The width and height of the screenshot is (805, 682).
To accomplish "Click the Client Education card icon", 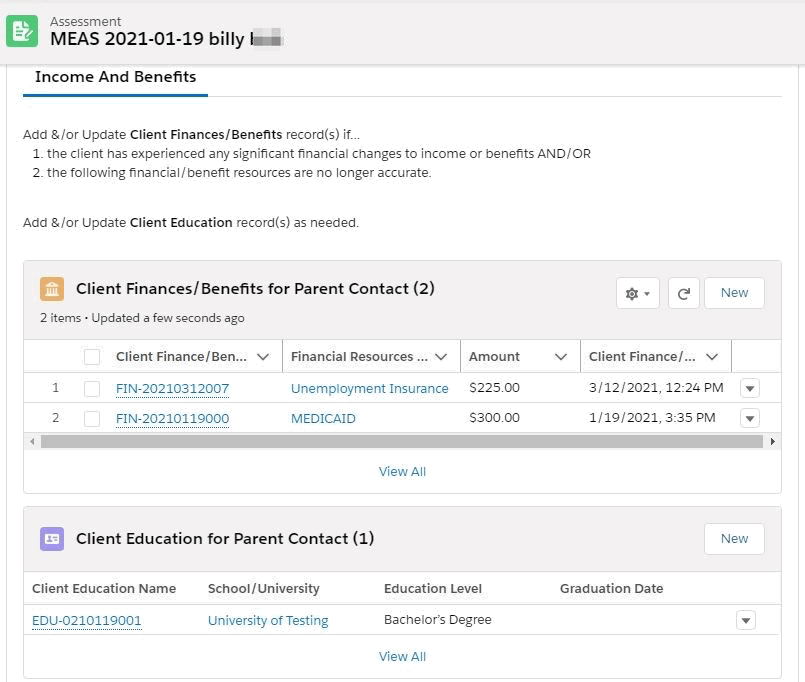I will 52,539.
